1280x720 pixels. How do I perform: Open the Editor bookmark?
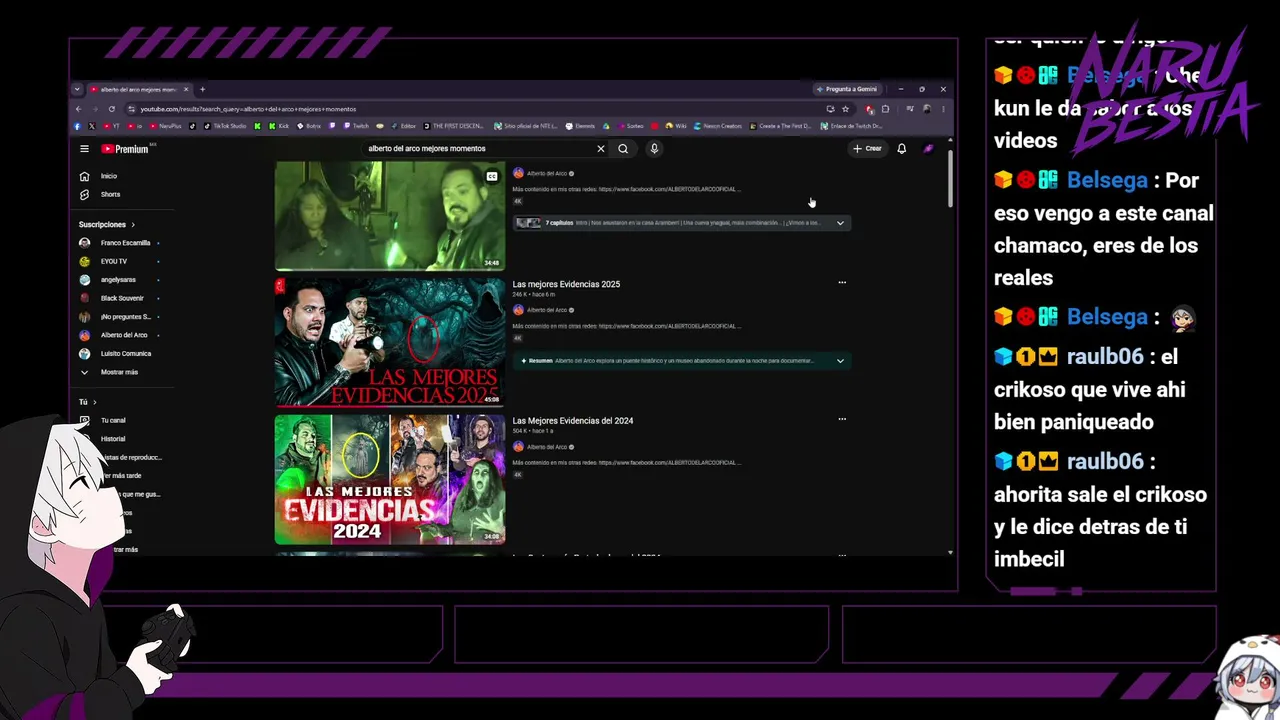coord(403,126)
